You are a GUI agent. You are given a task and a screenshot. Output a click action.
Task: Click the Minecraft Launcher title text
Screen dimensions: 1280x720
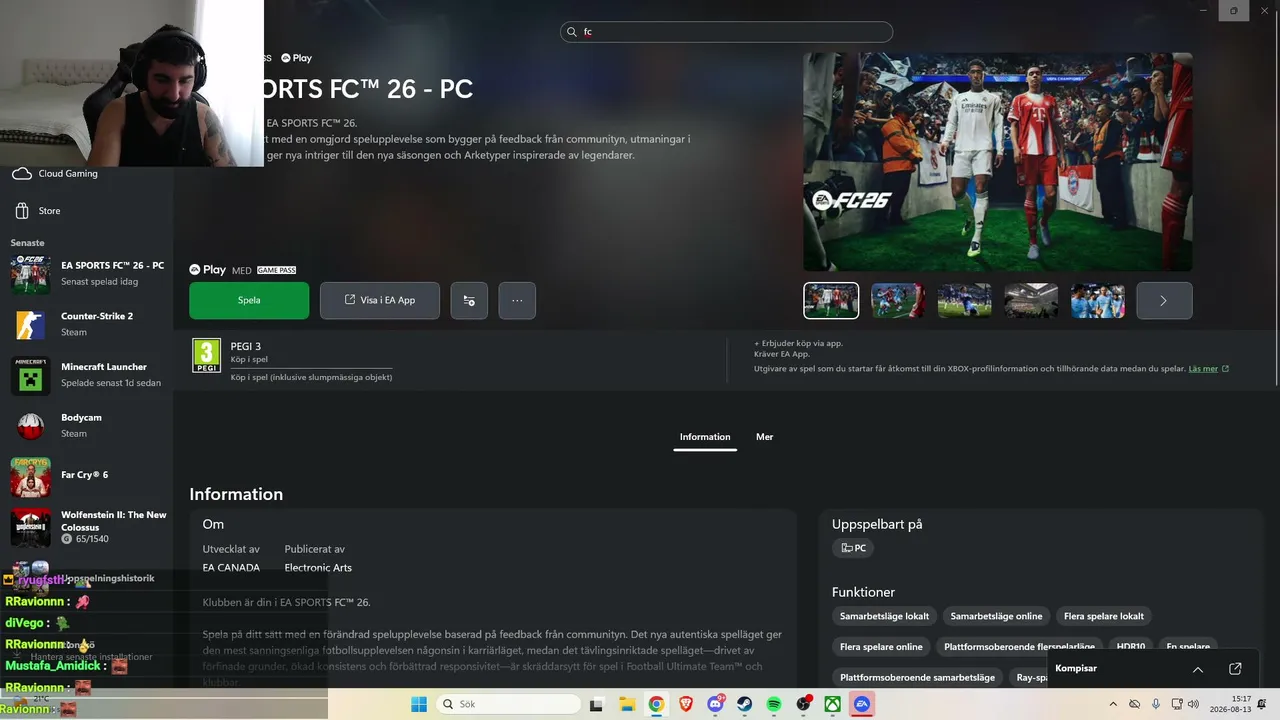pyautogui.click(x=104, y=367)
